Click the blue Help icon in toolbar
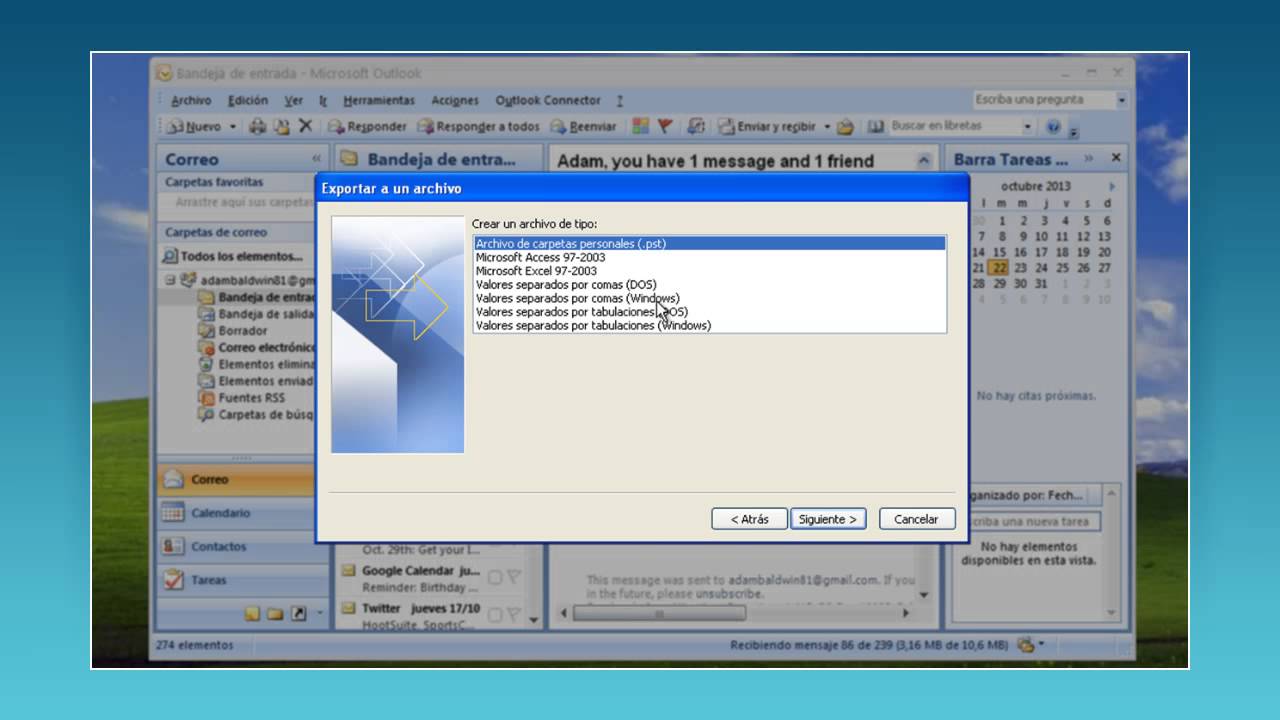 pos(1053,127)
